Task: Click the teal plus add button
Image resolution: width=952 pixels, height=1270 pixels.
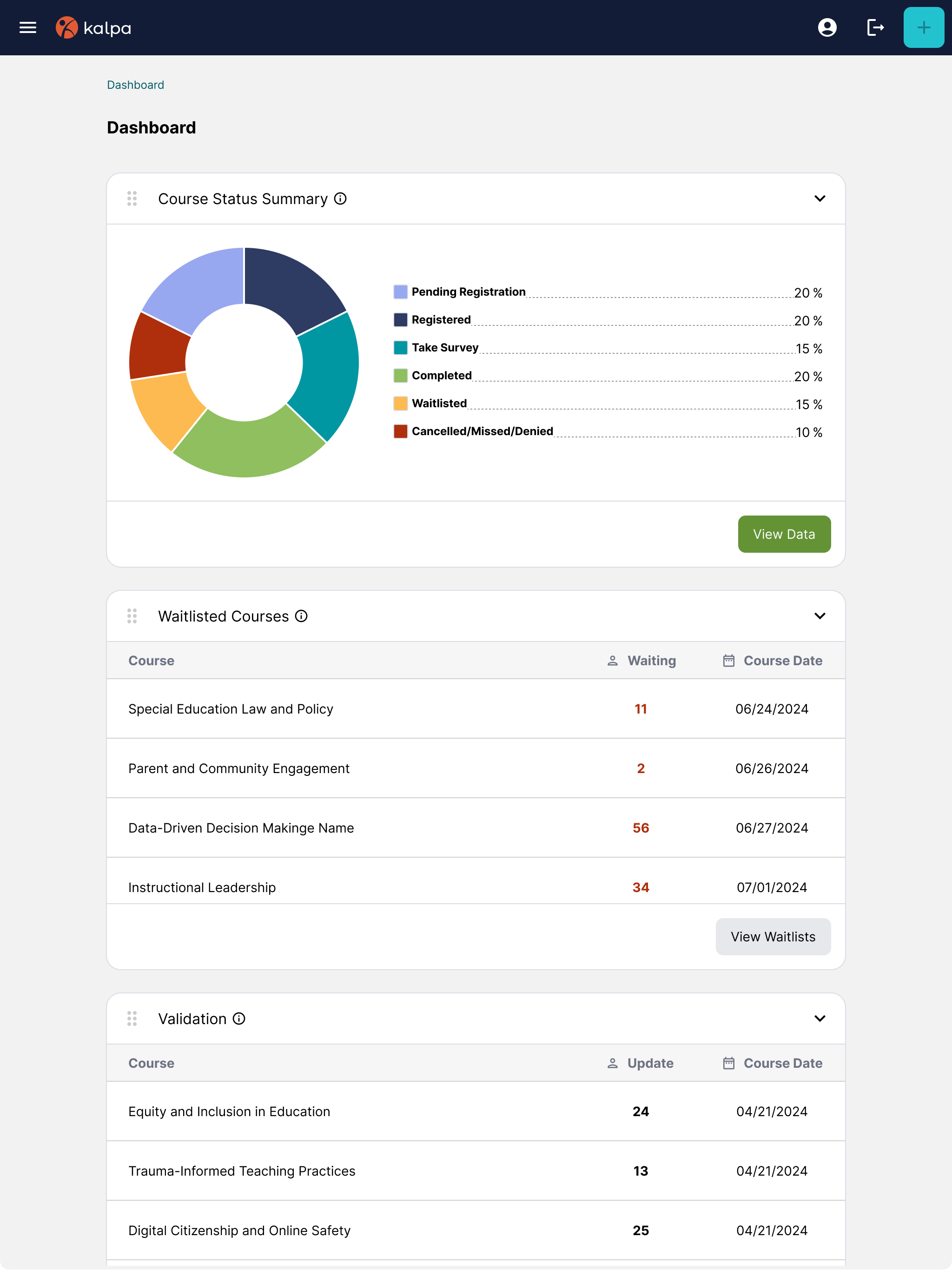Action: click(x=923, y=27)
